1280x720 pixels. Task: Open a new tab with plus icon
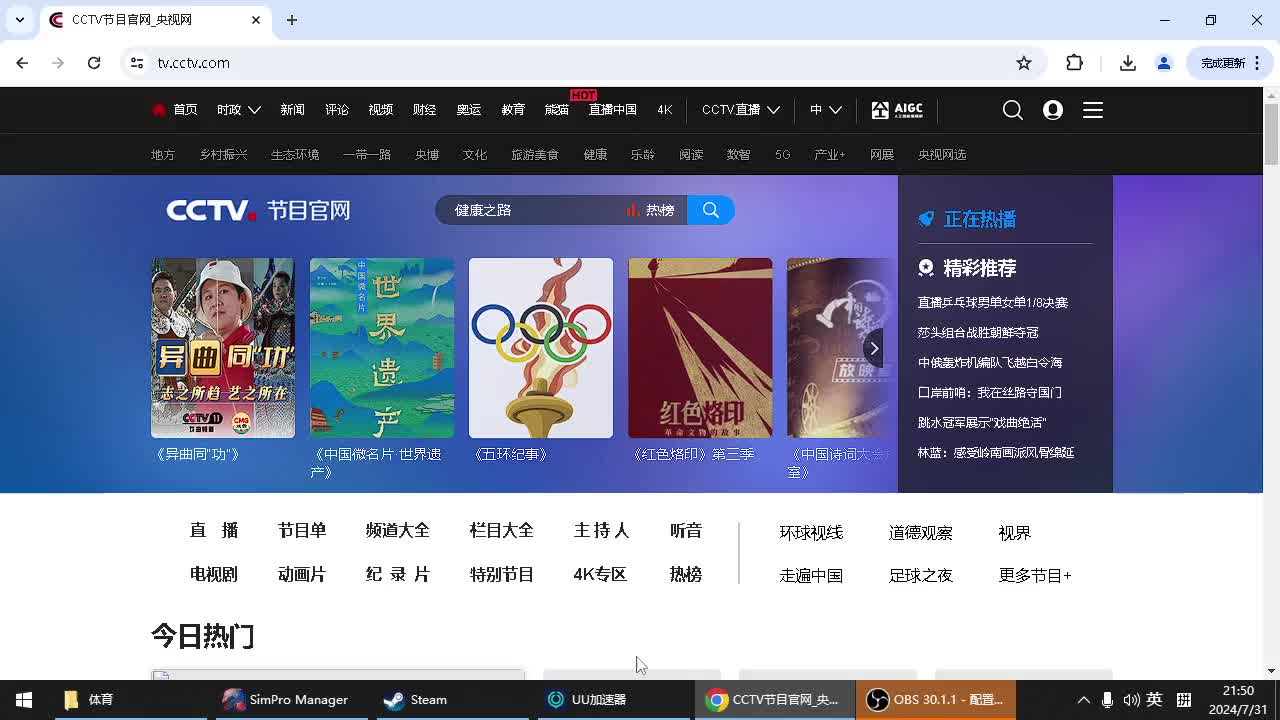[292, 20]
